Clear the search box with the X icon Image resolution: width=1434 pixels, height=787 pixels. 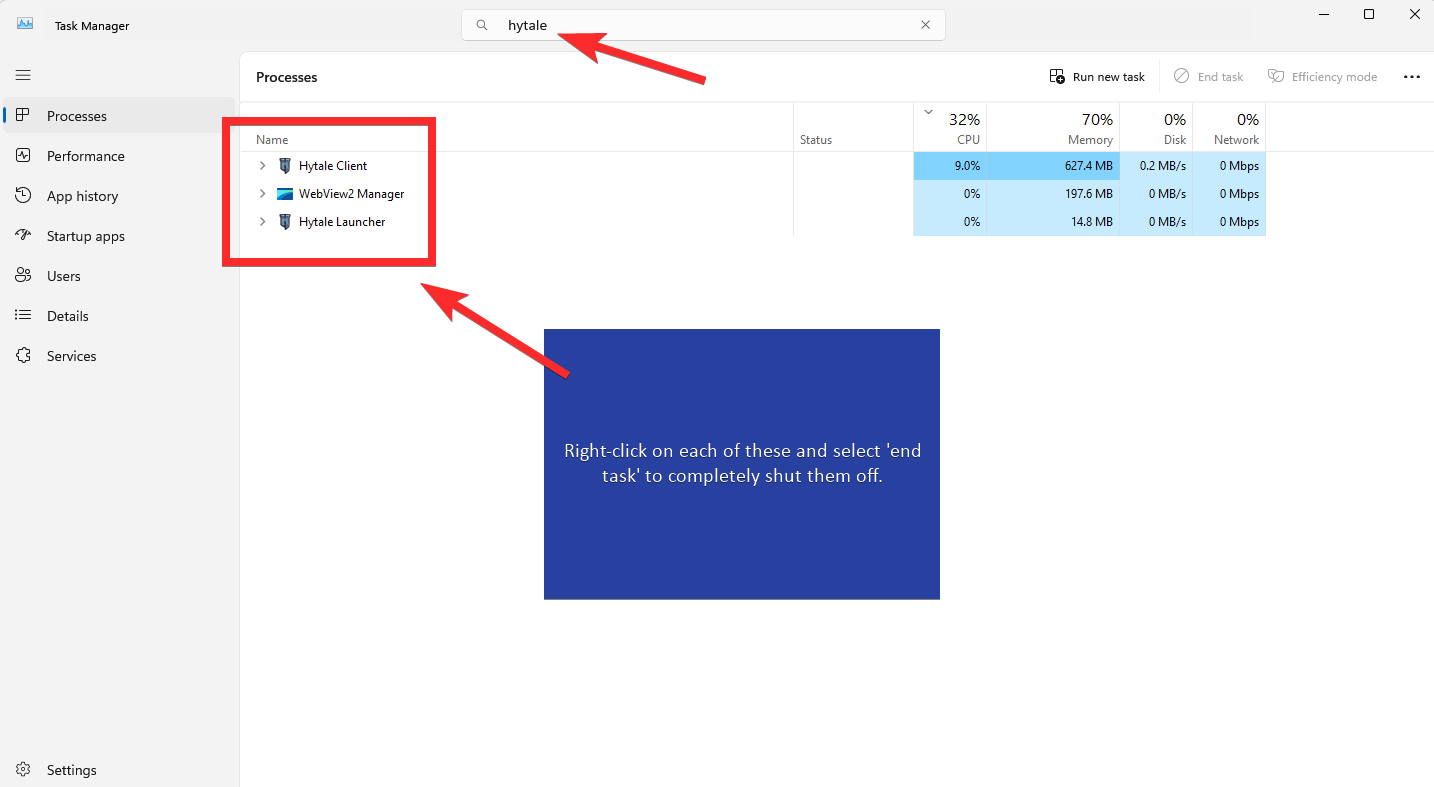point(925,25)
